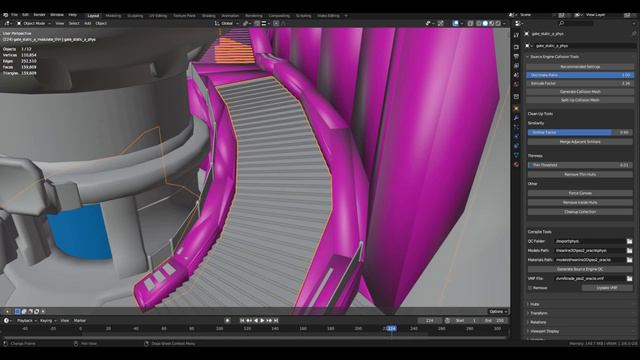Jump to the timeline end frame
Screen dimensions: 640x360
[276, 321]
